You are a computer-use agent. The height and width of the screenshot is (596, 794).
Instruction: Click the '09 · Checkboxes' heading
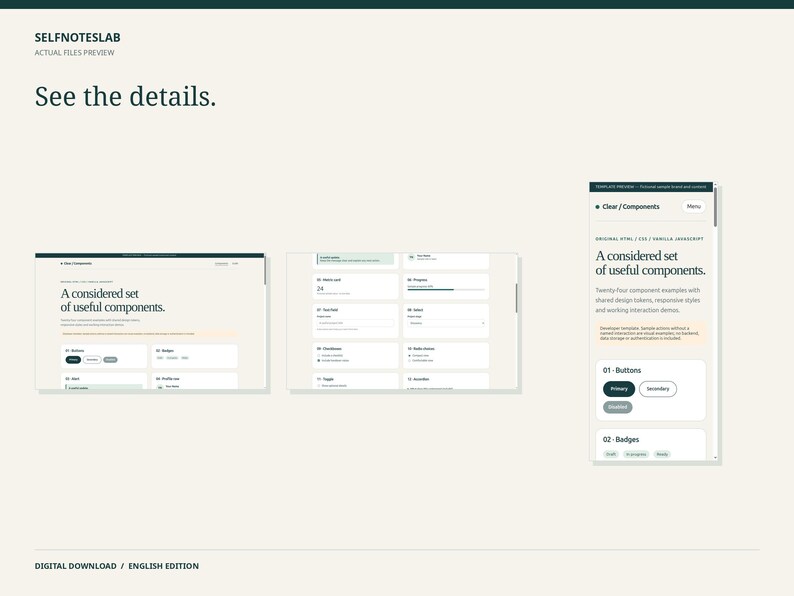(329, 349)
